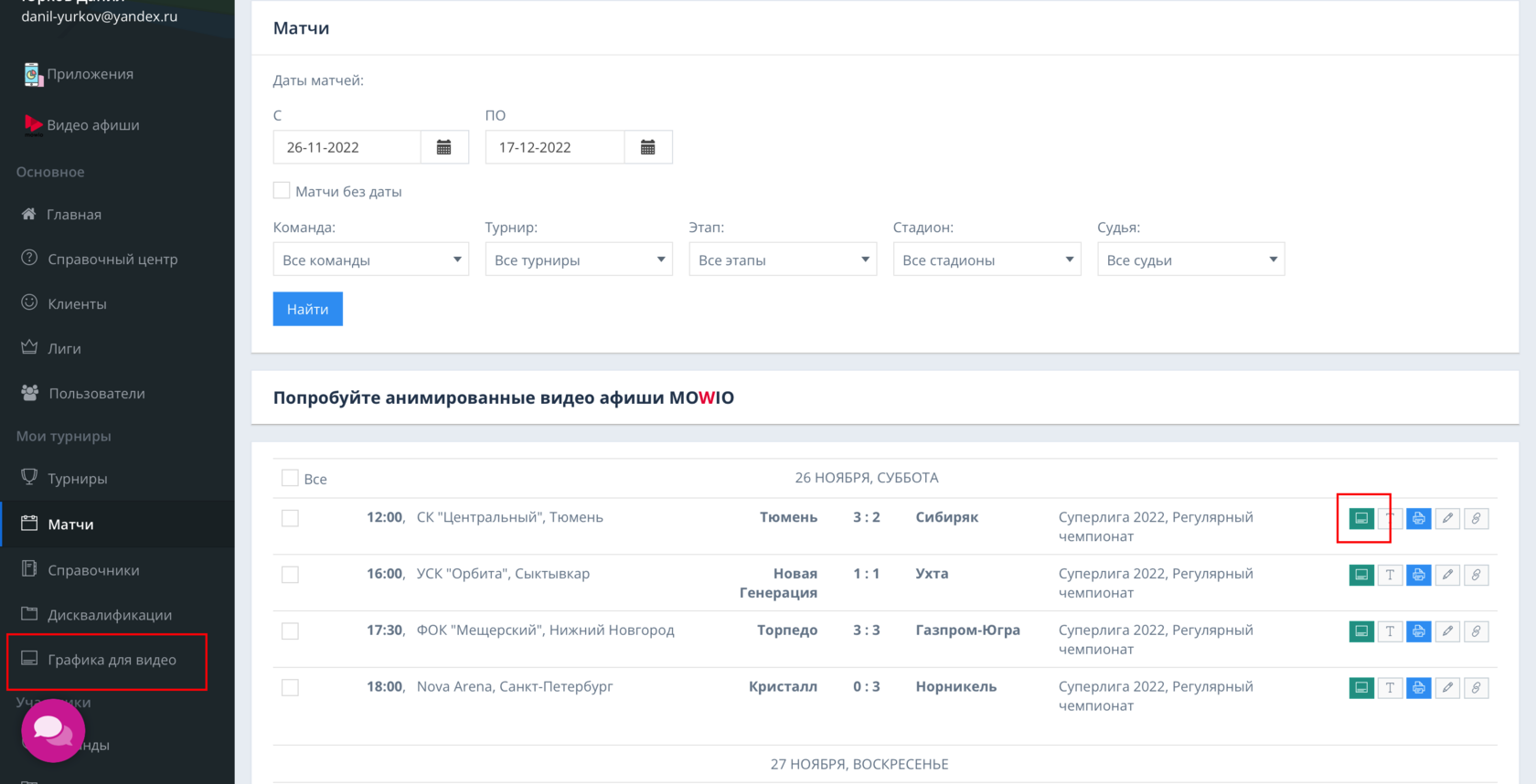Copy link of Тюмень vs Сибиряк match
The image size is (1536, 784).
click(x=1476, y=518)
